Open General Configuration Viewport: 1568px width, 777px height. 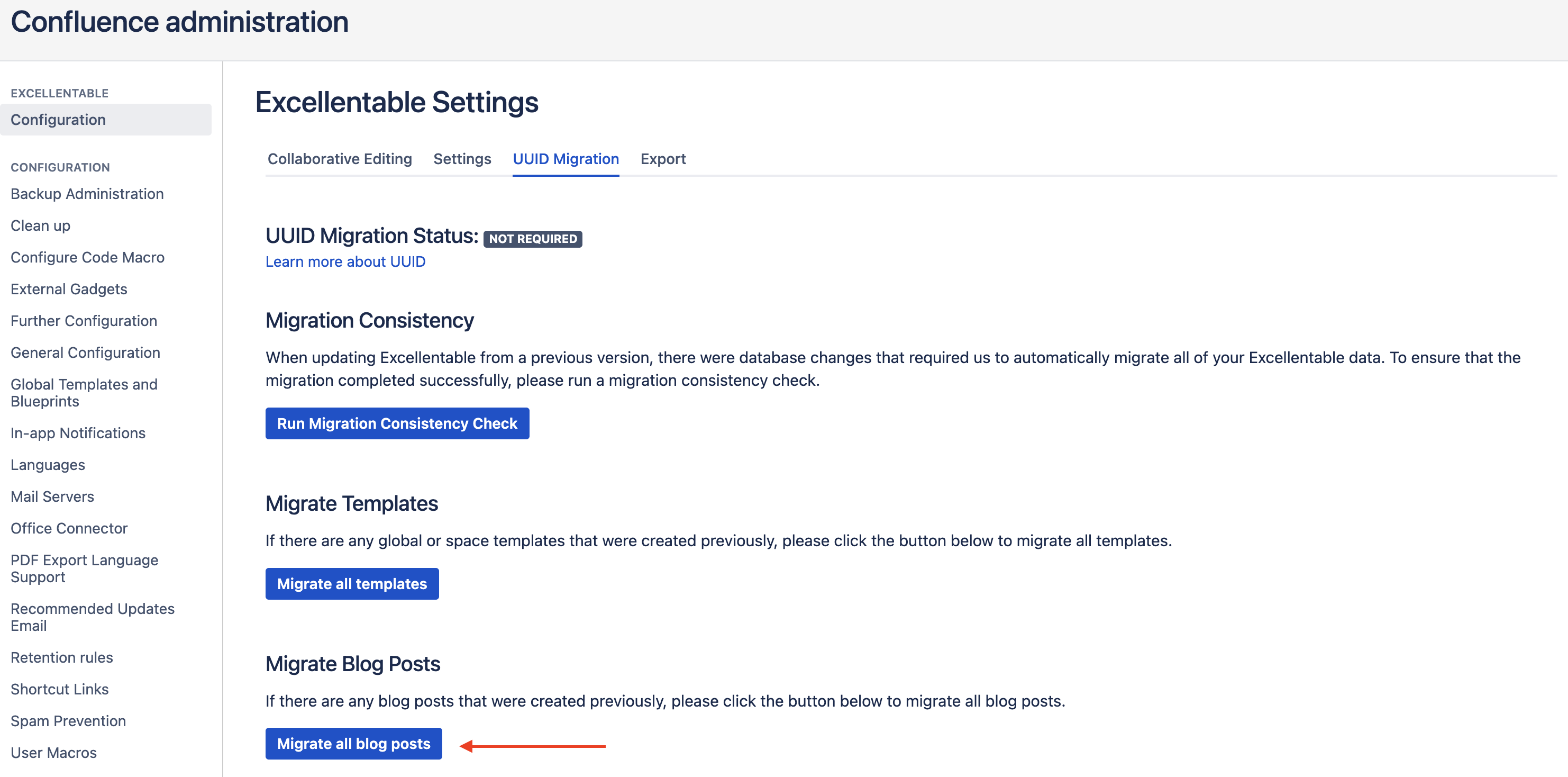pyautogui.click(x=85, y=352)
